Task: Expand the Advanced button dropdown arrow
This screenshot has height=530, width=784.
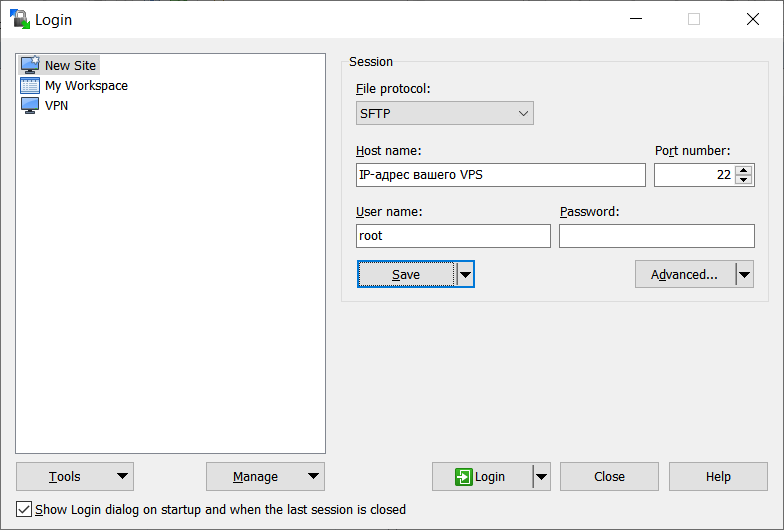Action: [744, 274]
